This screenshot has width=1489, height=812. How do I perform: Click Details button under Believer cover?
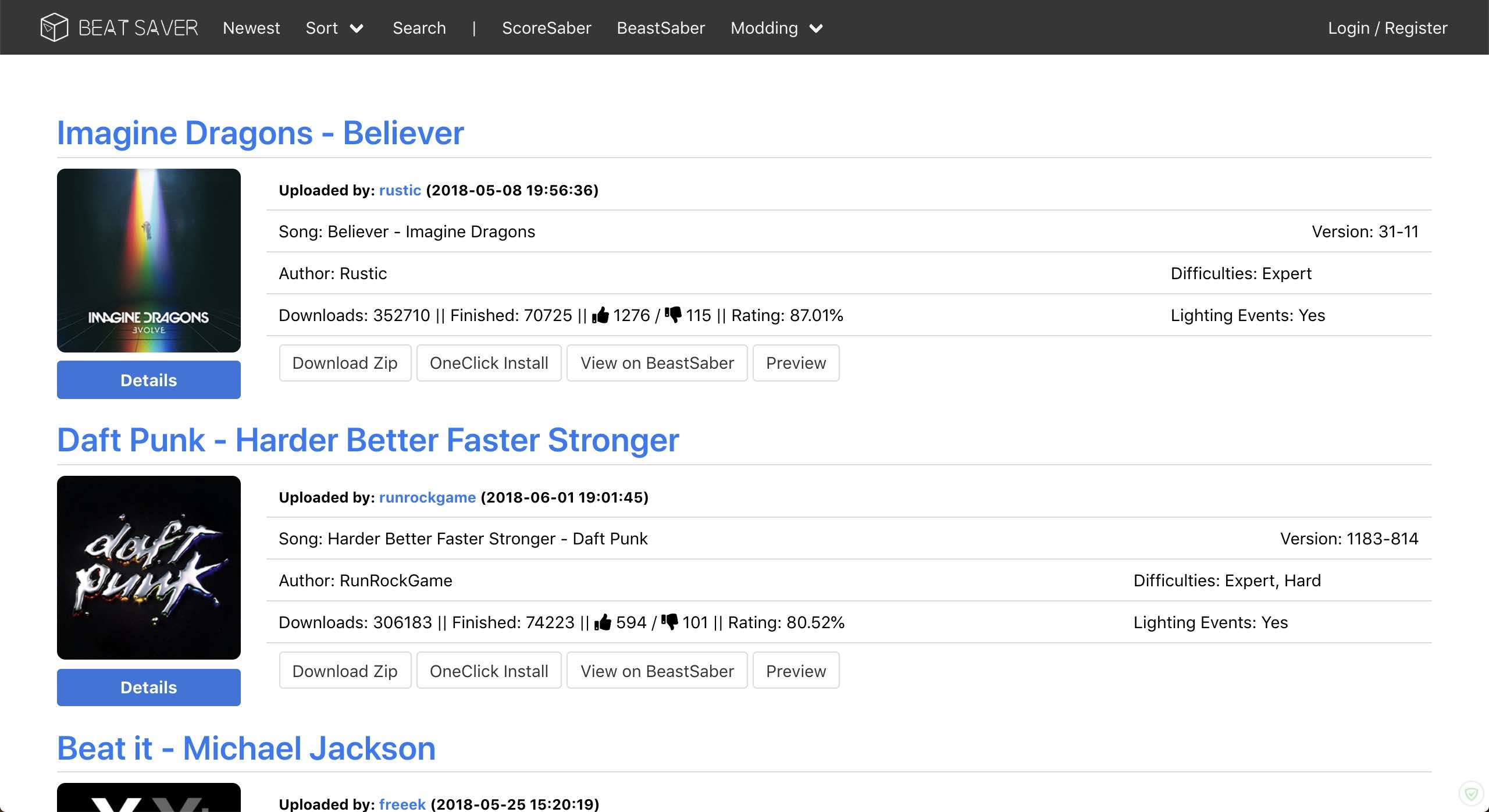(x=148, y=380)
